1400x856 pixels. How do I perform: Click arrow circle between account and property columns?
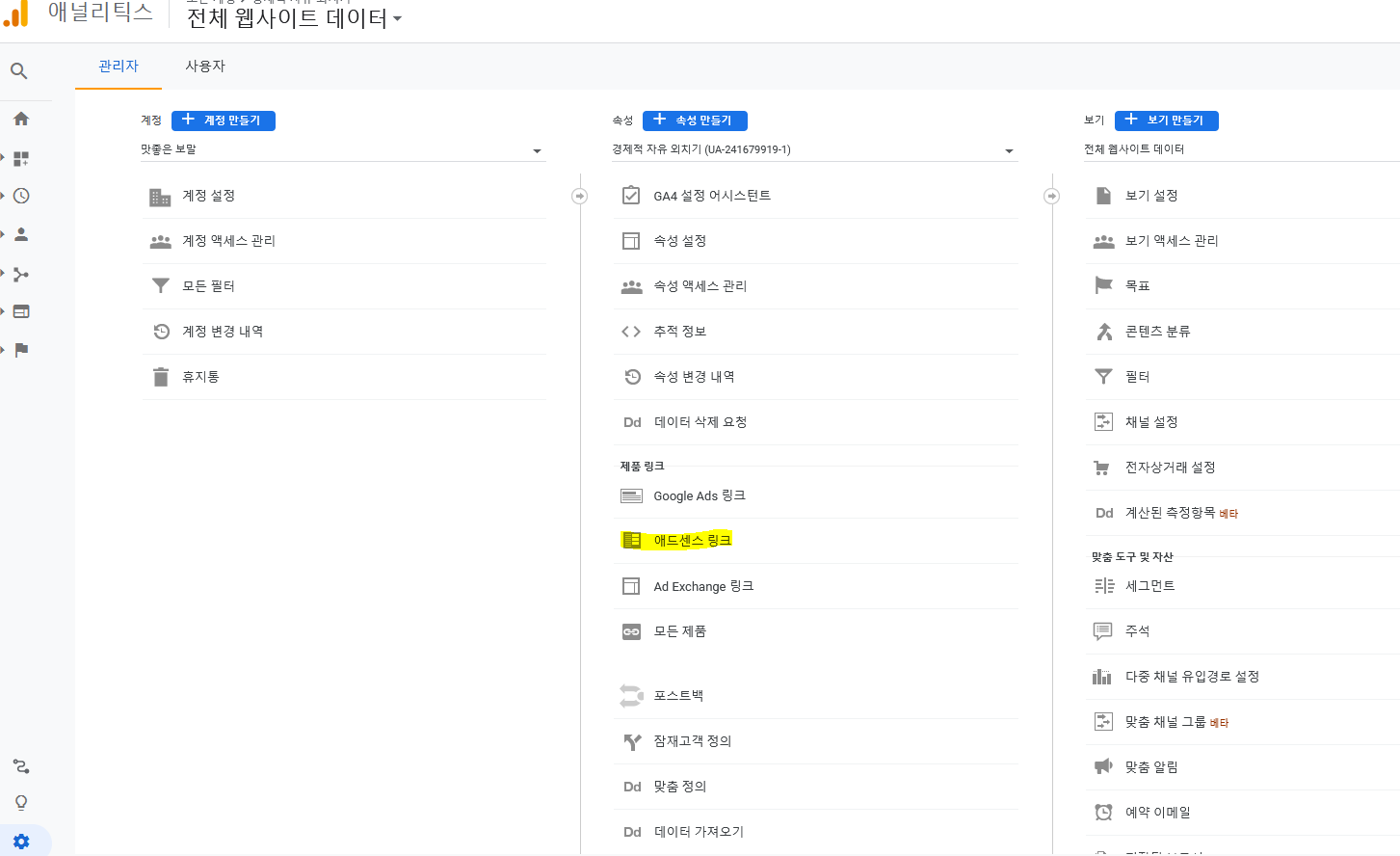[x=579, y=196]
